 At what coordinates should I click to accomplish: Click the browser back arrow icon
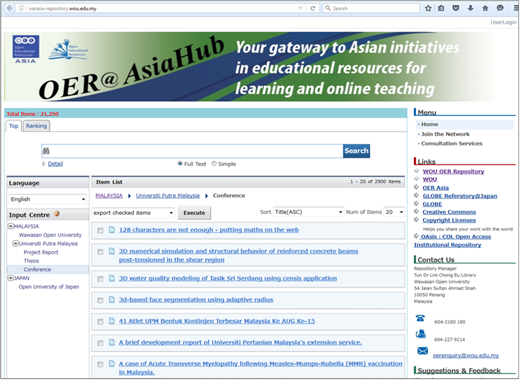pyautogui.click(x=10, y=8)
